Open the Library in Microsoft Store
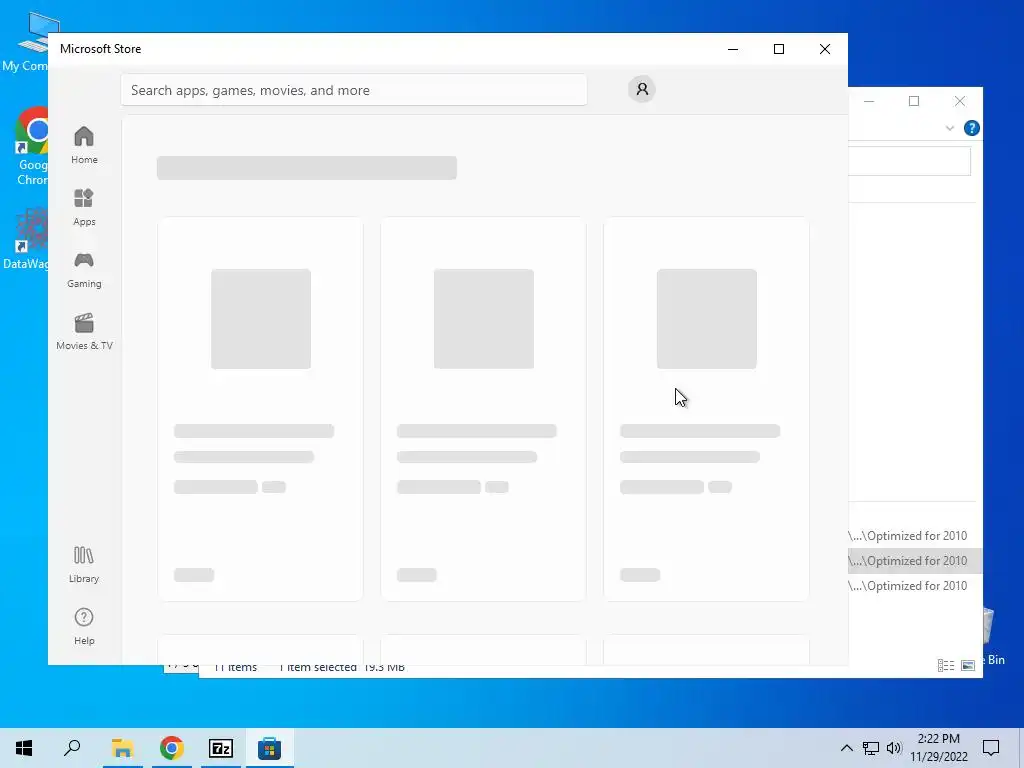Viewport: 1024px width, 768px height. tap(84, 565)
